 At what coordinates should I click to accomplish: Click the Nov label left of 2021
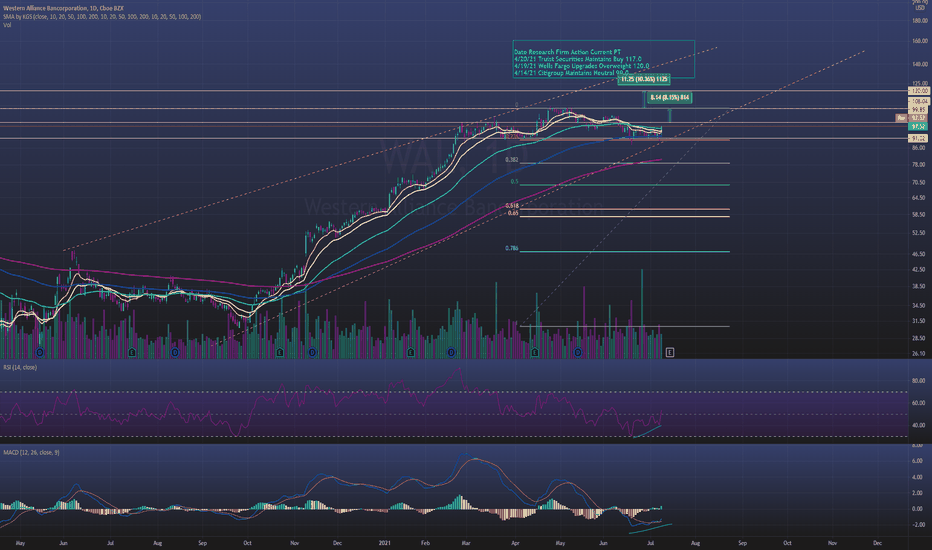(294, 543)
